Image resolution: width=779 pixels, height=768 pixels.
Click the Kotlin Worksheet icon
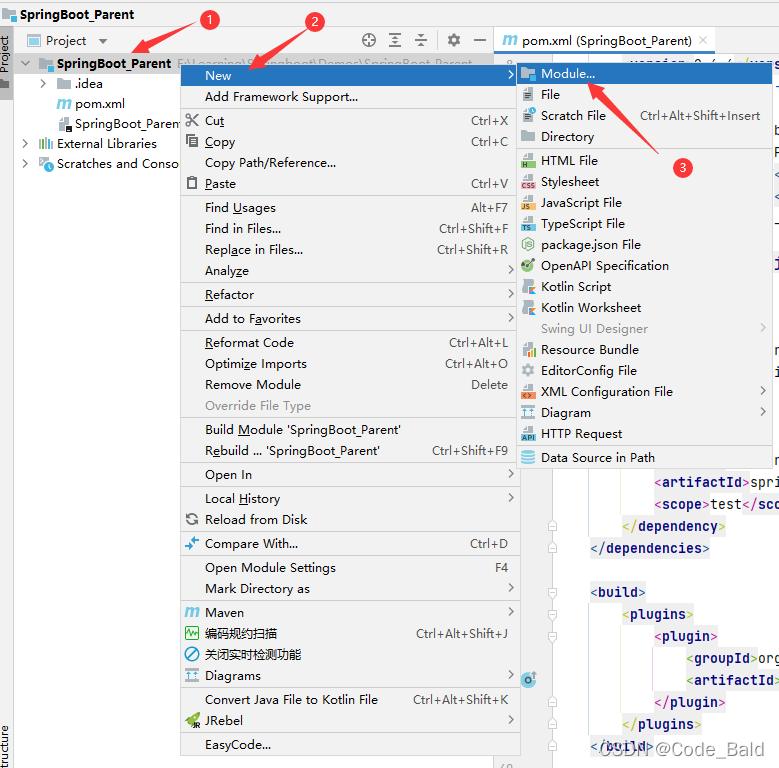[x=528, y=308]
